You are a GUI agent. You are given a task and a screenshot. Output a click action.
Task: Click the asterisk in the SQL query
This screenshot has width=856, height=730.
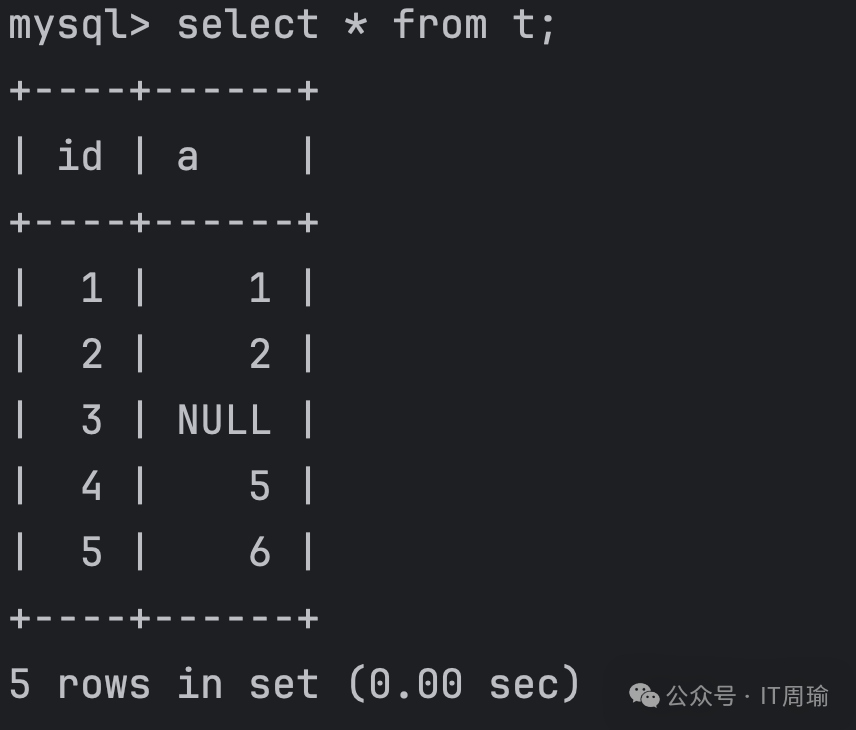click(355, 24)
